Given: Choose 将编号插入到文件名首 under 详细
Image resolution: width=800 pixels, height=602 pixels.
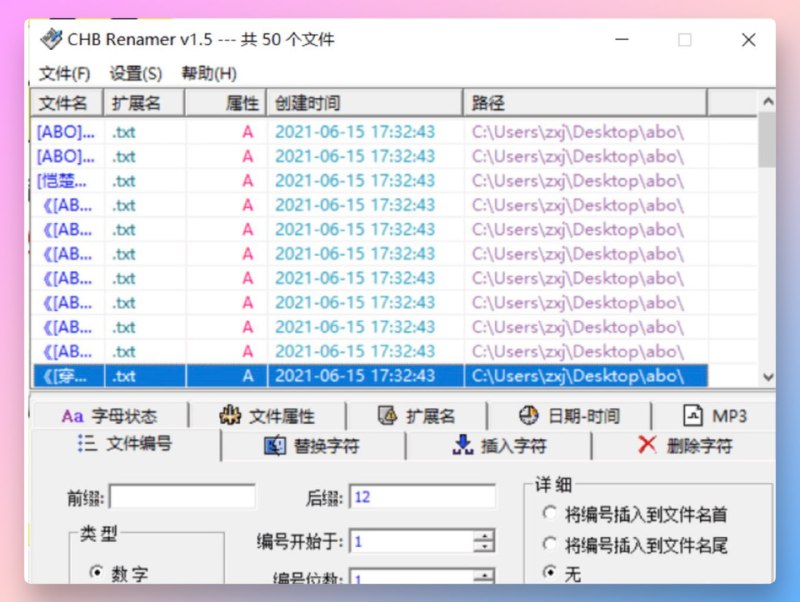Looking at the screenshot, I should pyautogui.click(x=552, y=513).
